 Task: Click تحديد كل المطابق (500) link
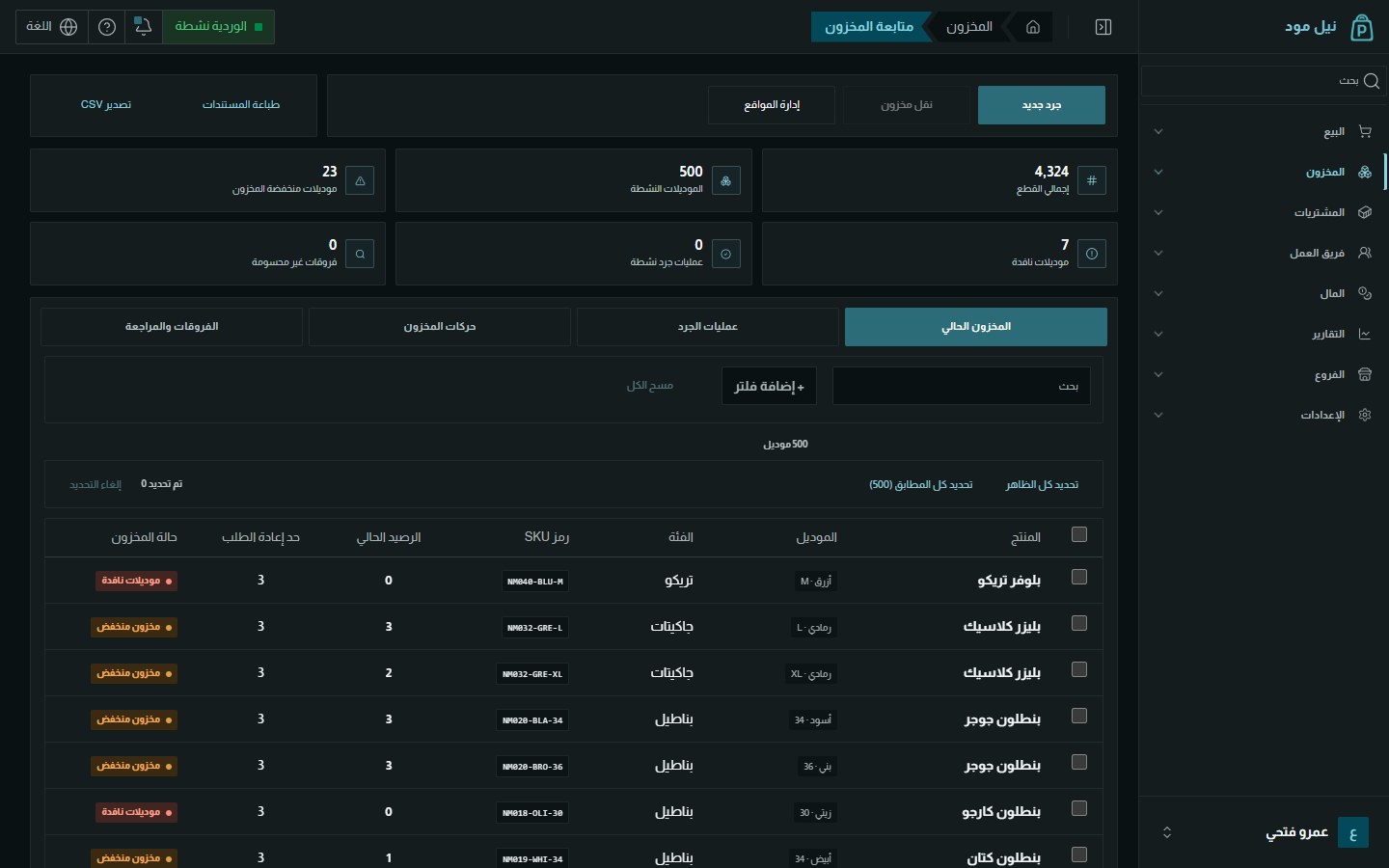click(921, 484)
